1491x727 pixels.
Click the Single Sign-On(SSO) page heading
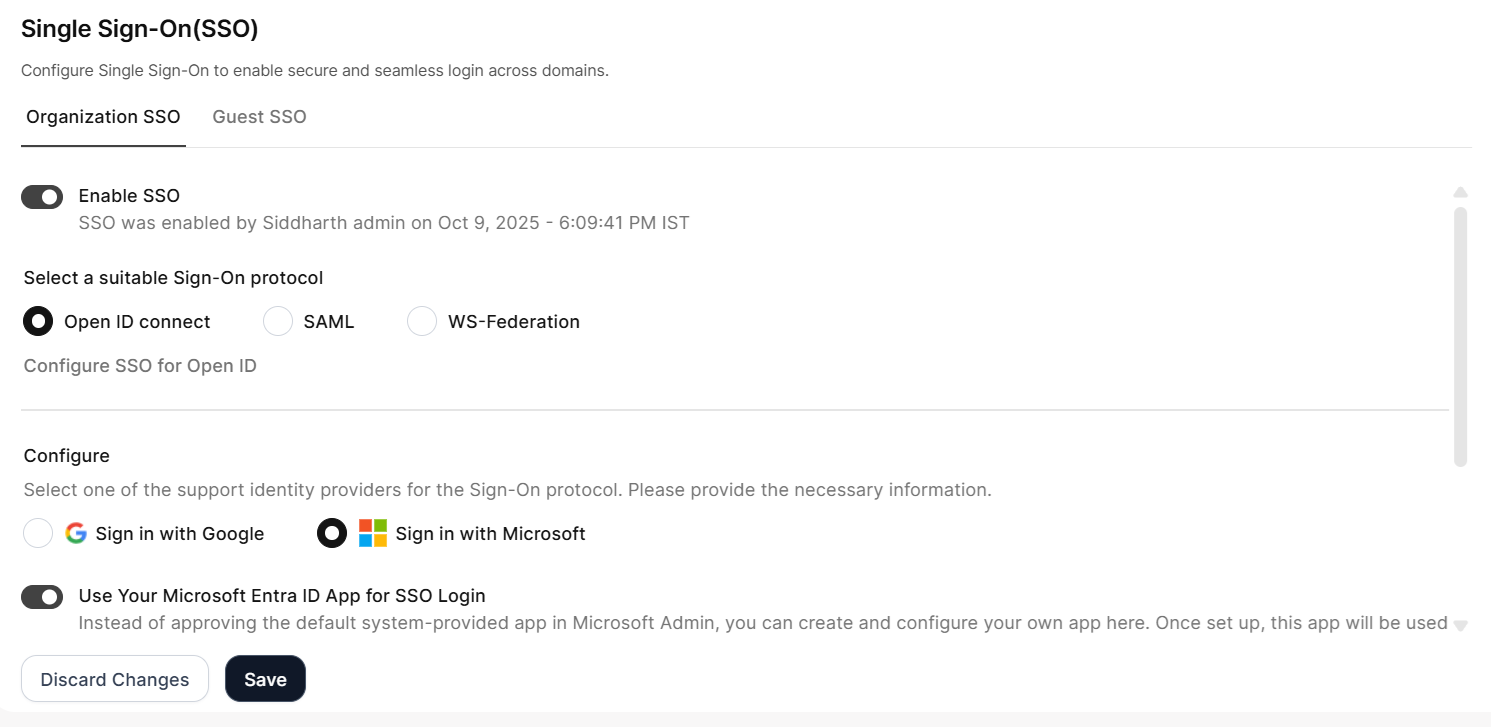click(140, 29)
